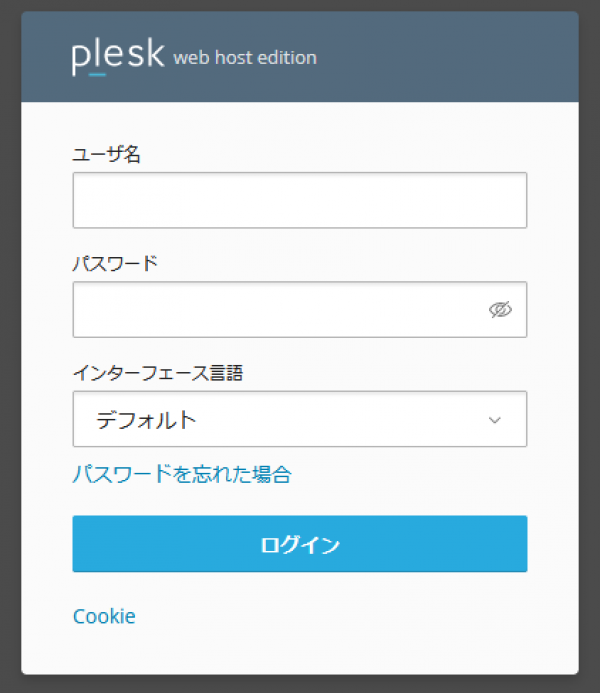
Task: Click blank white area beside Cookie link
Action: 350,616
